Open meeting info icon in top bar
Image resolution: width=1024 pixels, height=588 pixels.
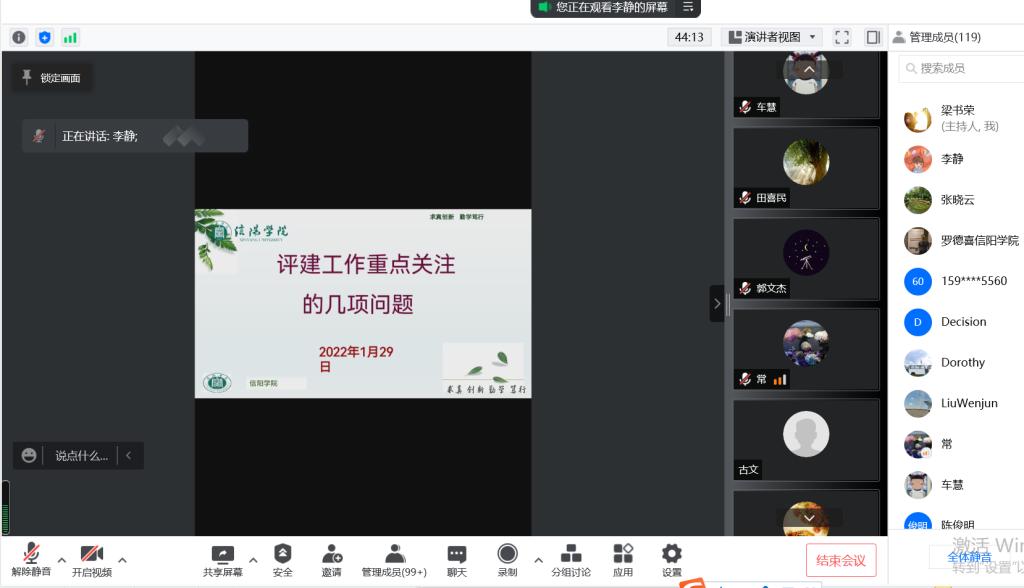(19, 37)
